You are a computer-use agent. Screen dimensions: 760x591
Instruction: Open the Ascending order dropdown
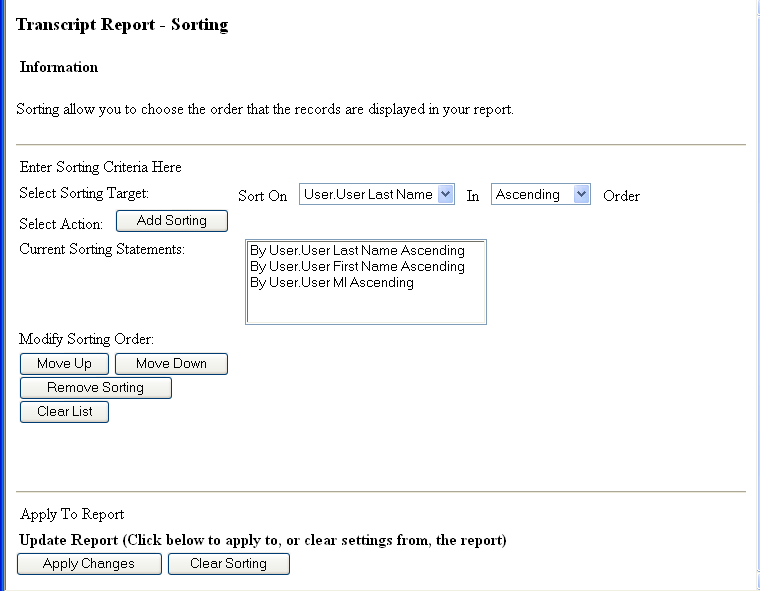540,194
